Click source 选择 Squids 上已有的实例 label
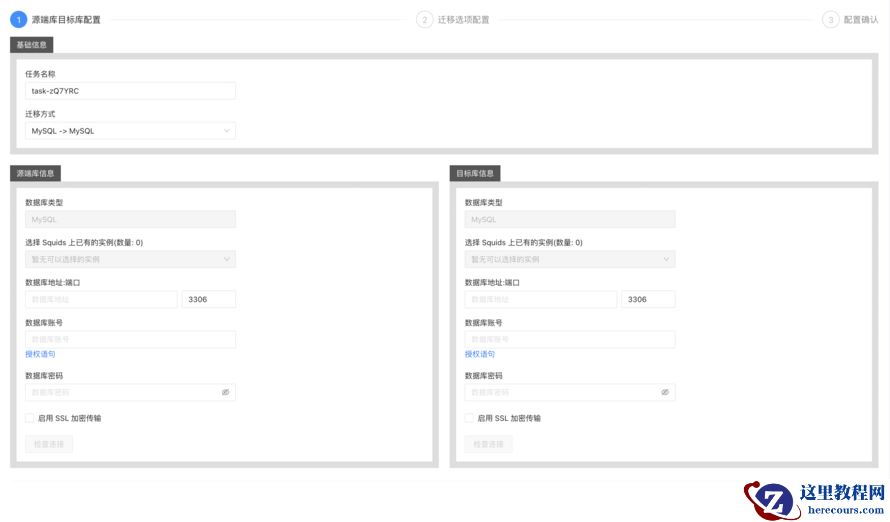Screen dimensions: 890x522 [x=84, y=242]
